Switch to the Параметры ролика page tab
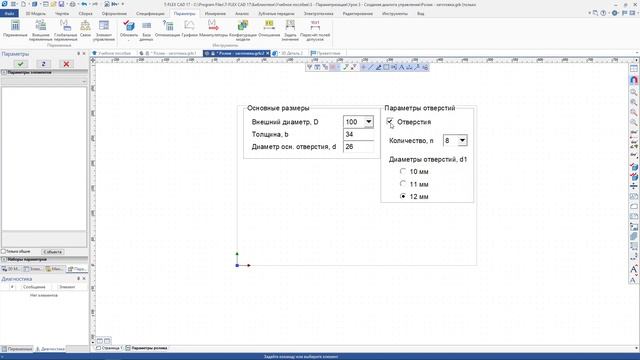This screenshot has width=640, height=360. pyautogui.click(x=147, y=348)
